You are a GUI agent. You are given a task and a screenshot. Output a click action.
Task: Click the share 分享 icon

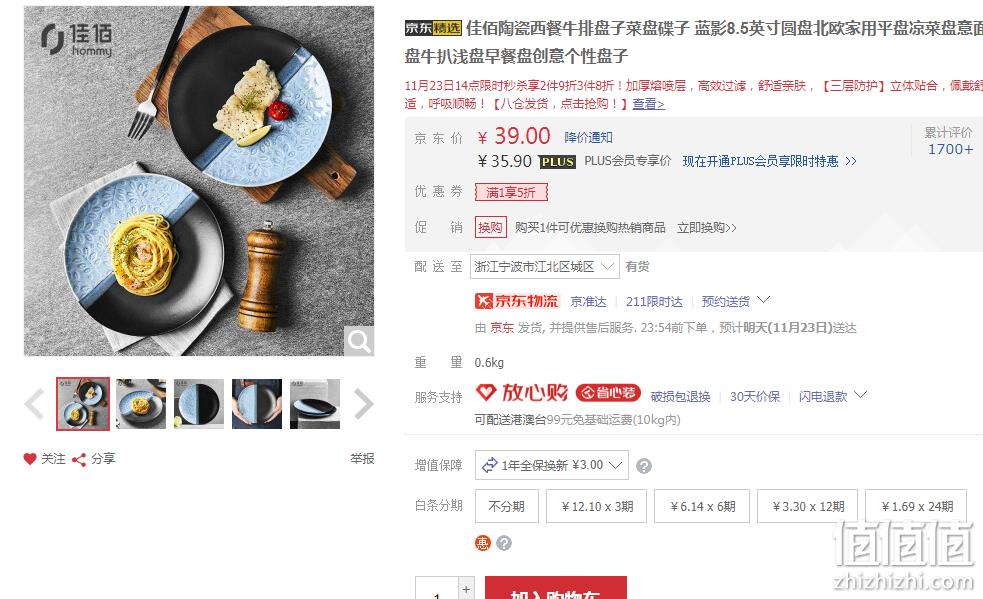79,460
